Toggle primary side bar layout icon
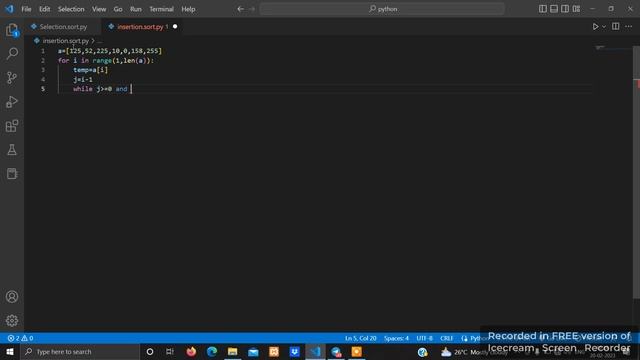Viewport: 640px width, 360px height. pos(542,9)
